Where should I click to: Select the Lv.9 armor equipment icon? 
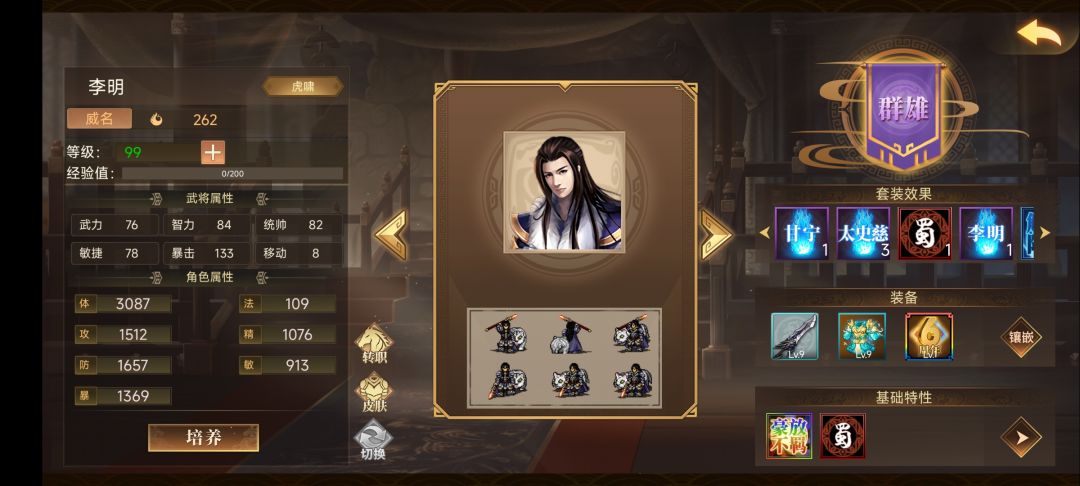coord(862,336)
